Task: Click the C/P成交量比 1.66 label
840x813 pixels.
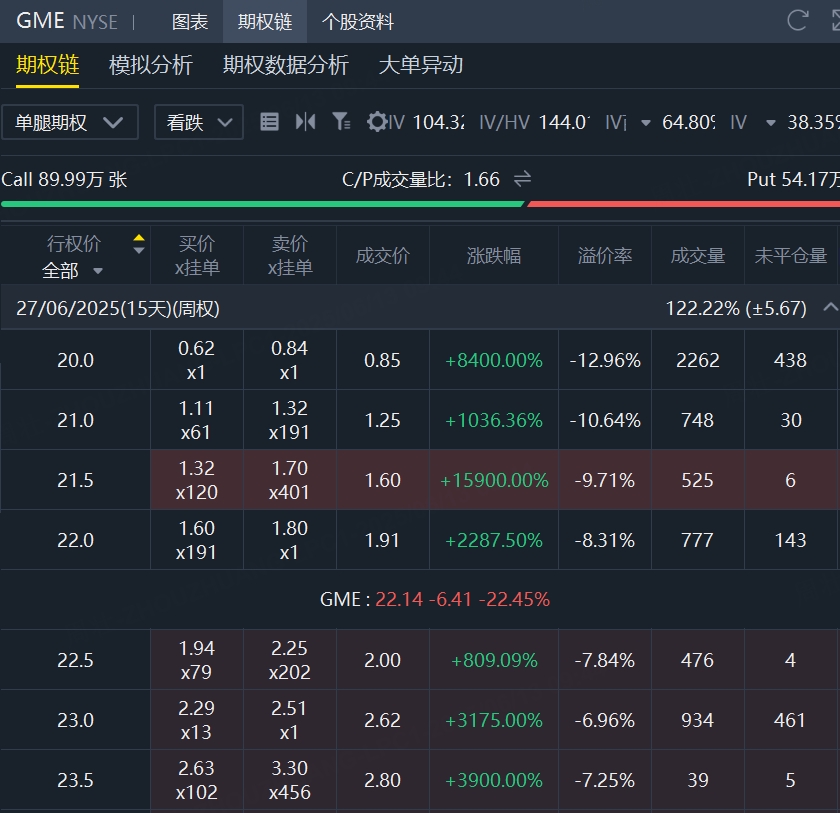Action: (x=421, y=179)
